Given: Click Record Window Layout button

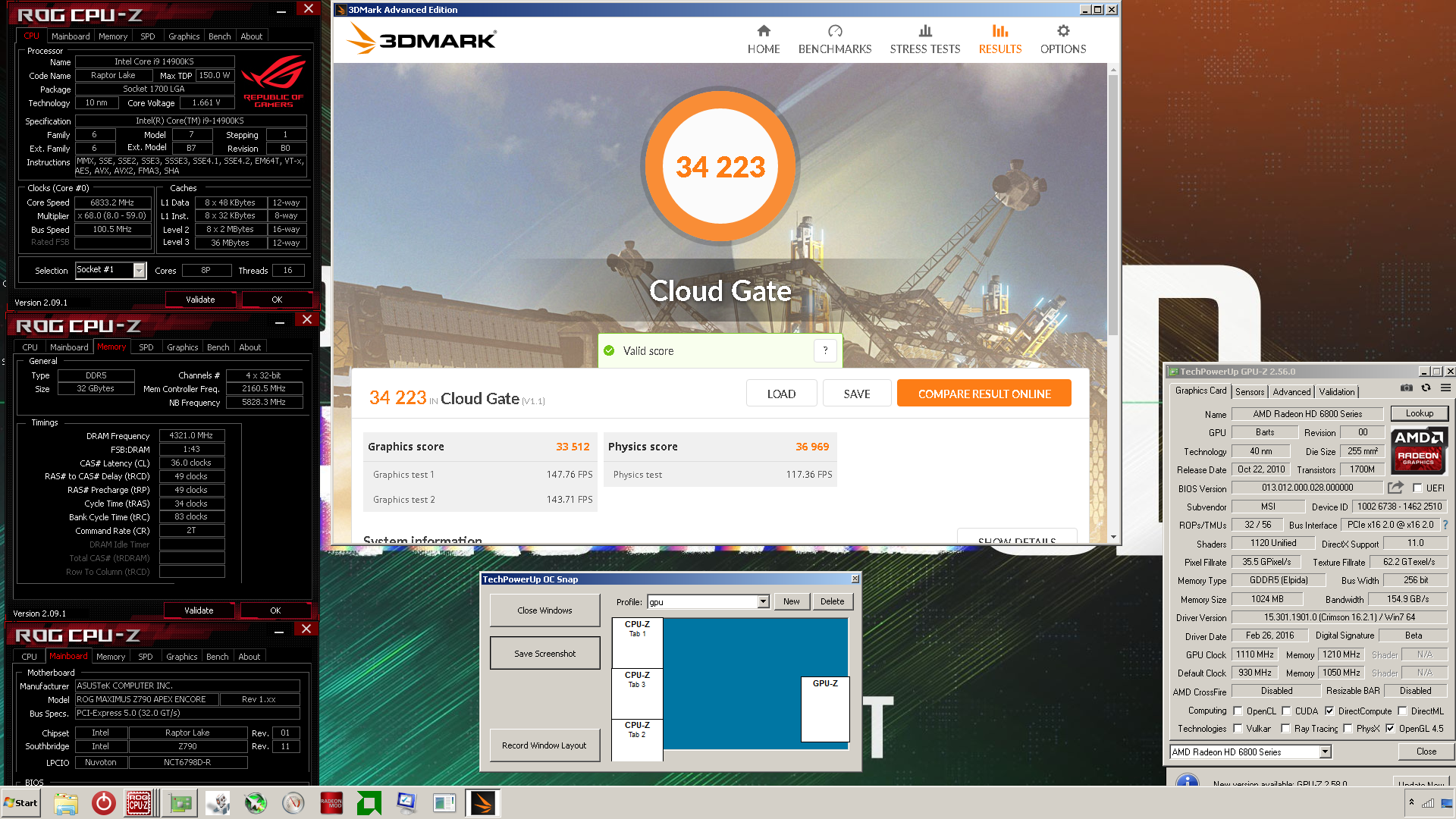Looking at the screenshot, I should point(544,745).
